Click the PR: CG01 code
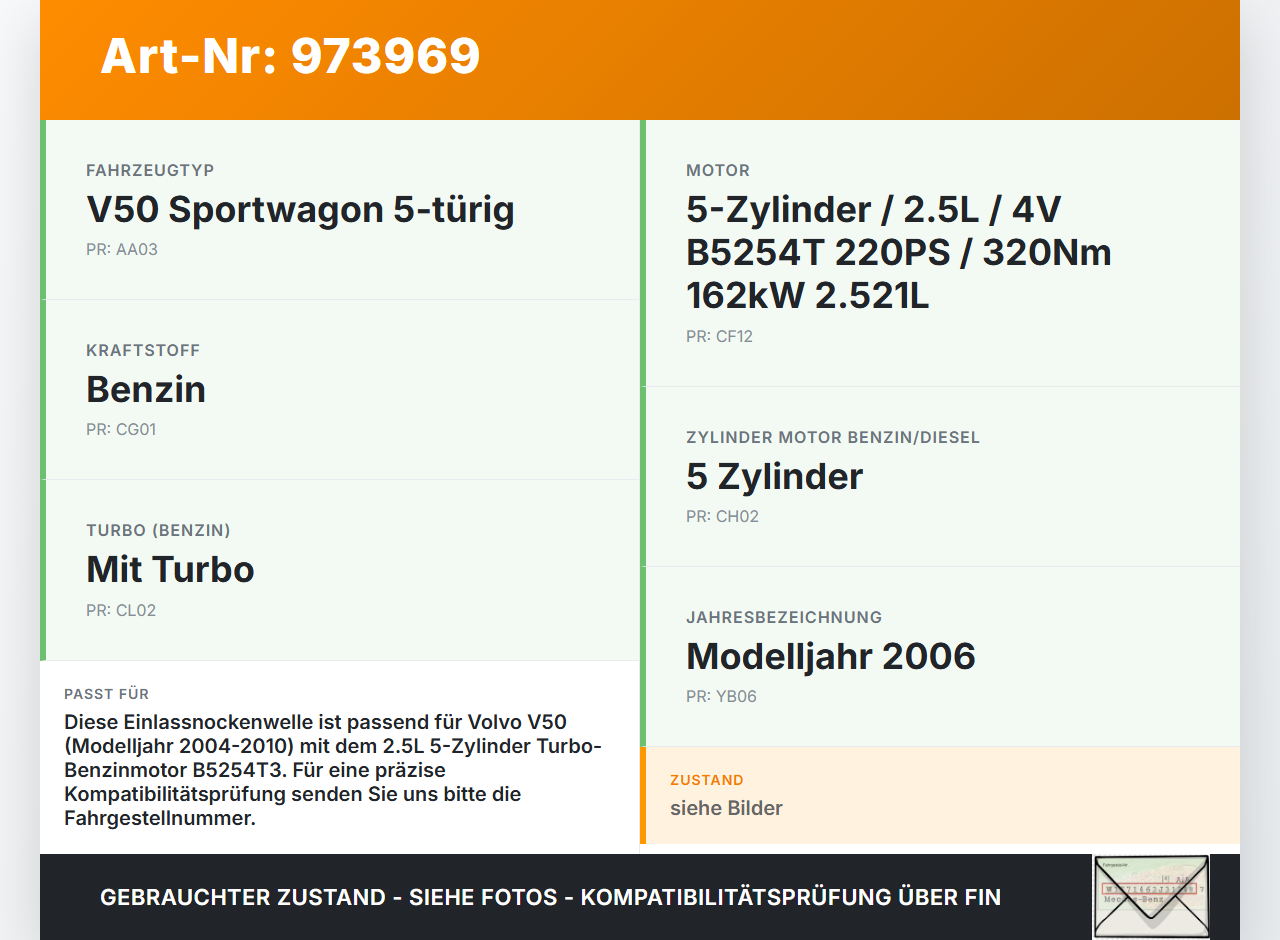Image resolution: width=1280 pixels, height=940 pixels. point(121,429)
